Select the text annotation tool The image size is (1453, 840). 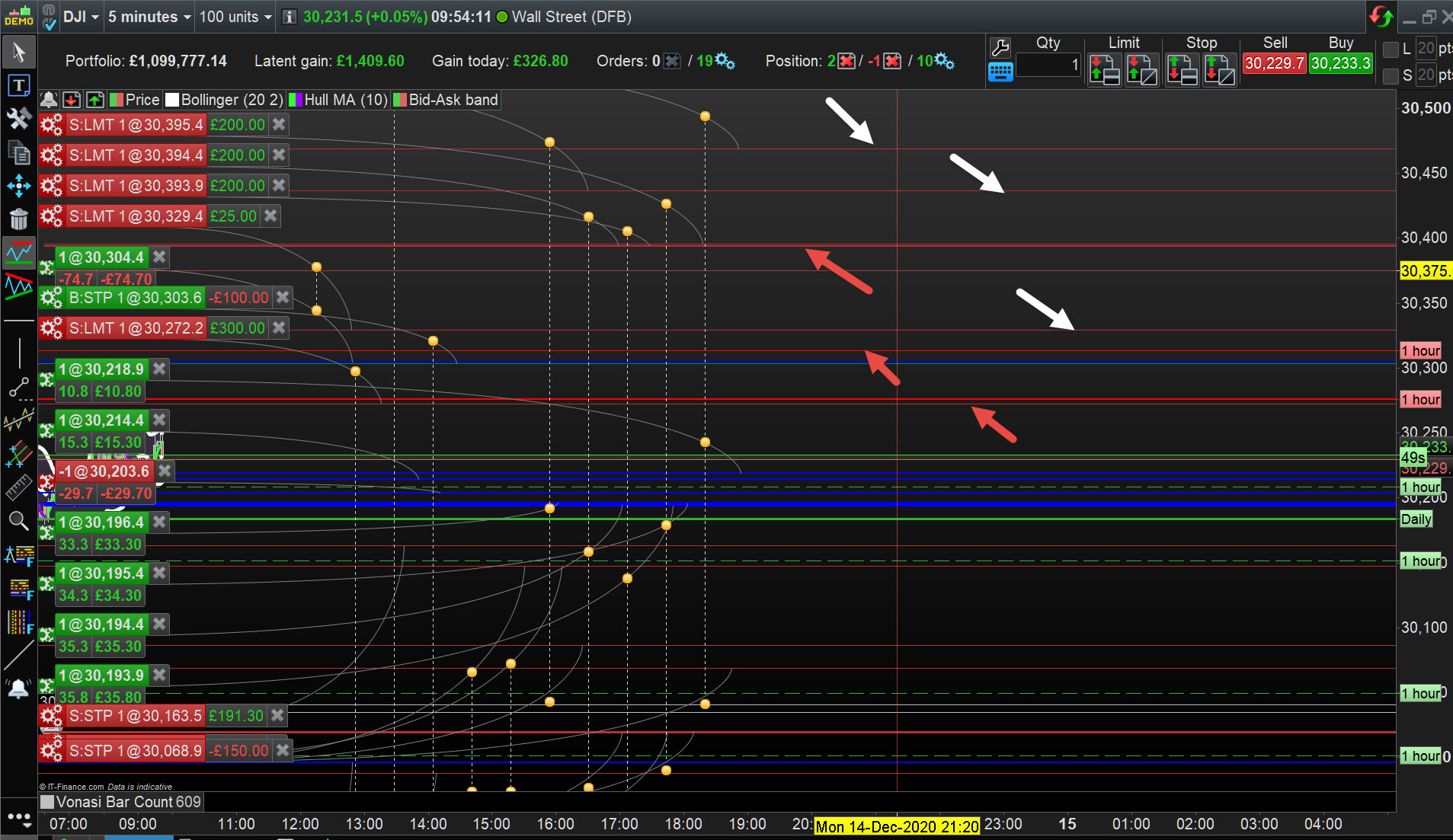(19, 85)
